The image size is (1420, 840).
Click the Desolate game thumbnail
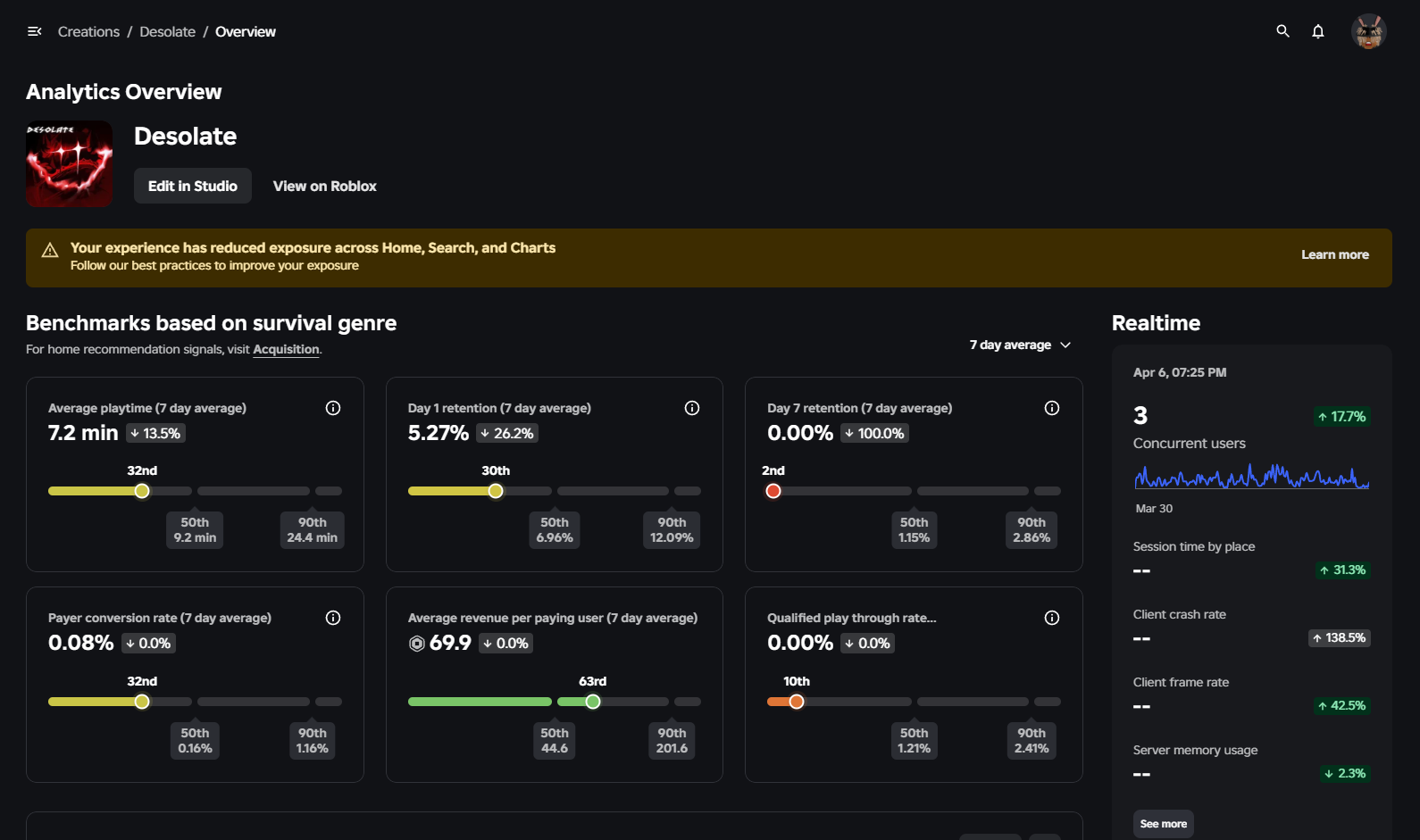tap(69, 163)
